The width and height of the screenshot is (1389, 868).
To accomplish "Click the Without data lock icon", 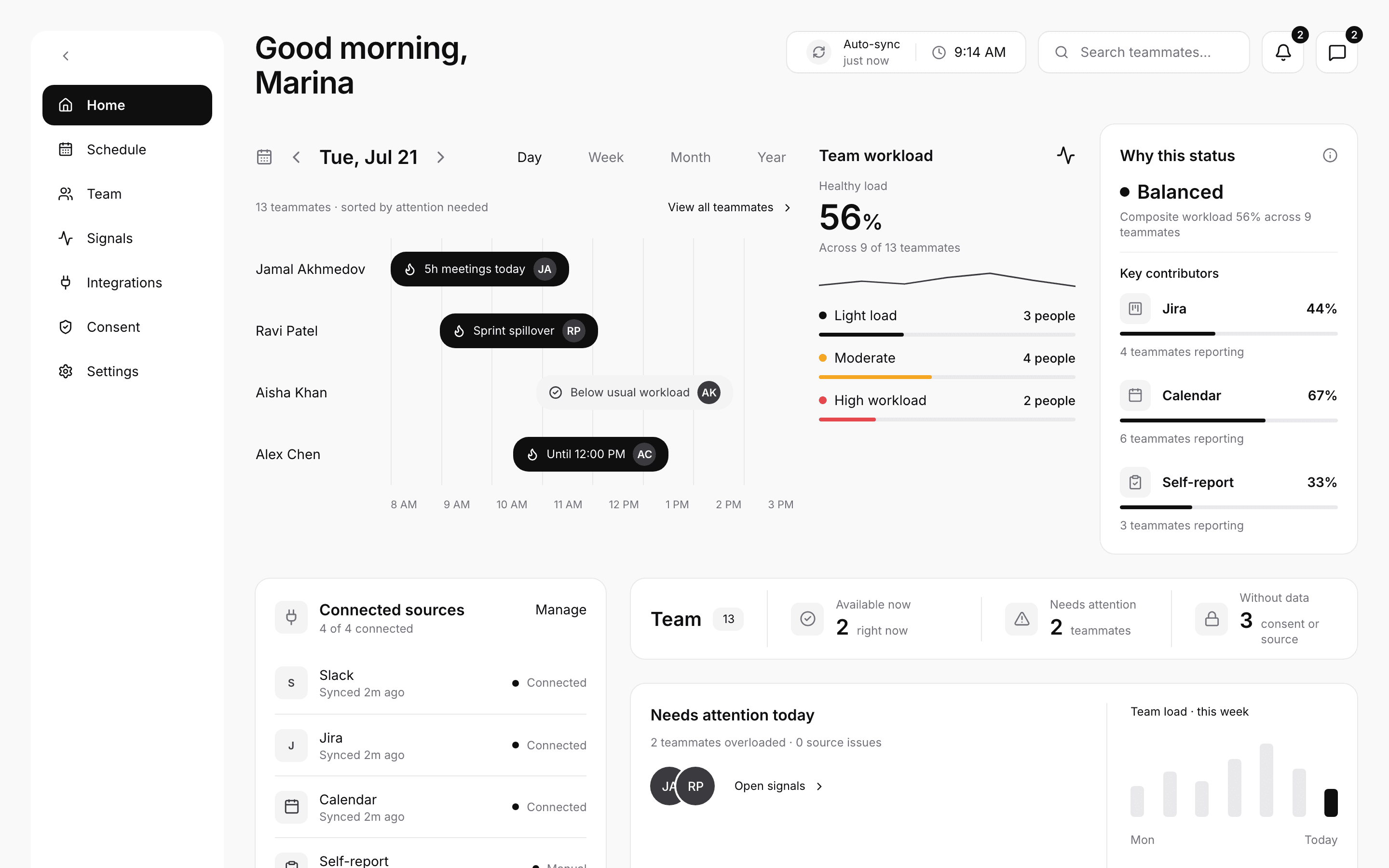I will (x=1212, y=619).
